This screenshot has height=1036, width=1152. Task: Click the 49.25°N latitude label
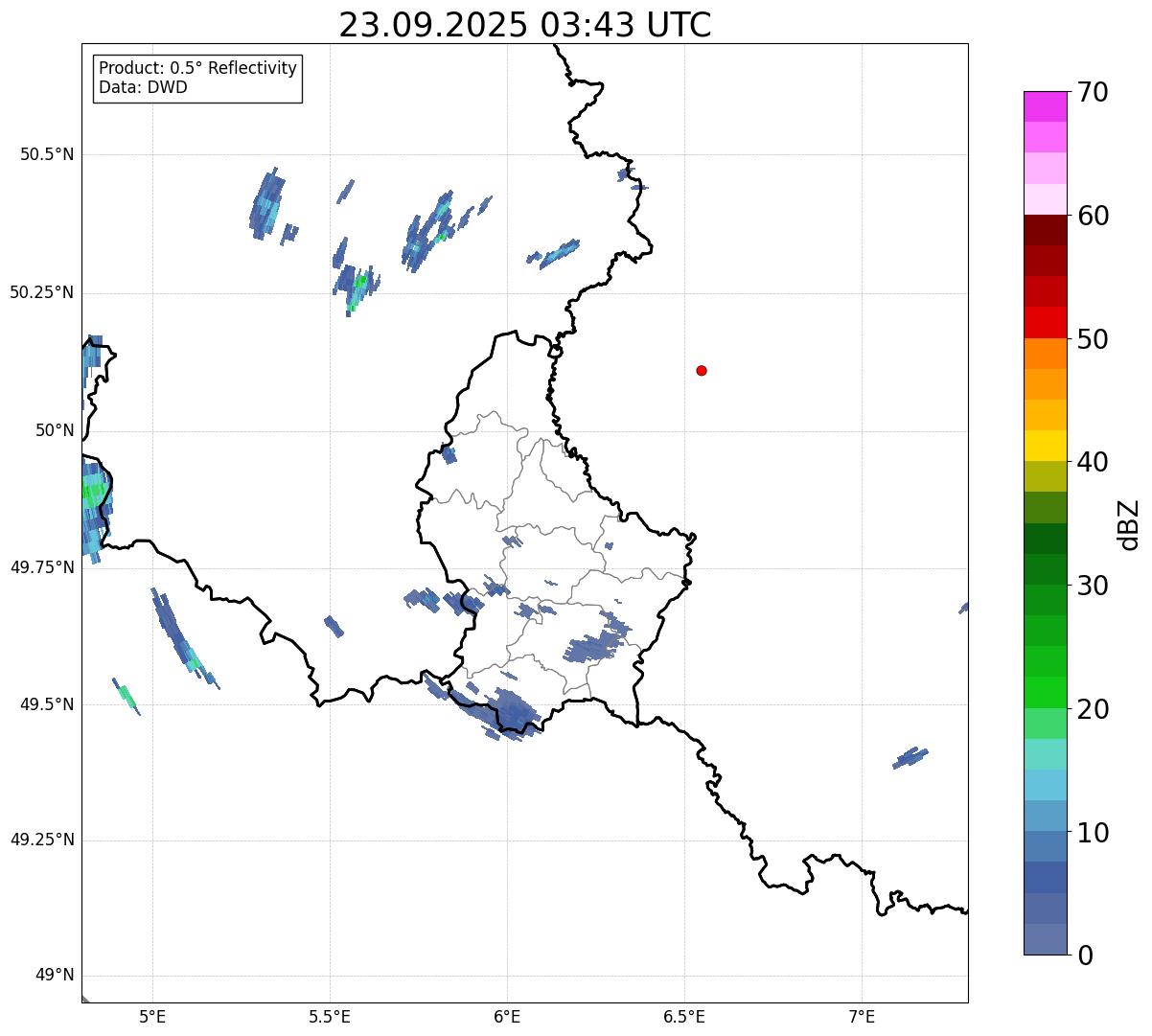click(42, 840)
